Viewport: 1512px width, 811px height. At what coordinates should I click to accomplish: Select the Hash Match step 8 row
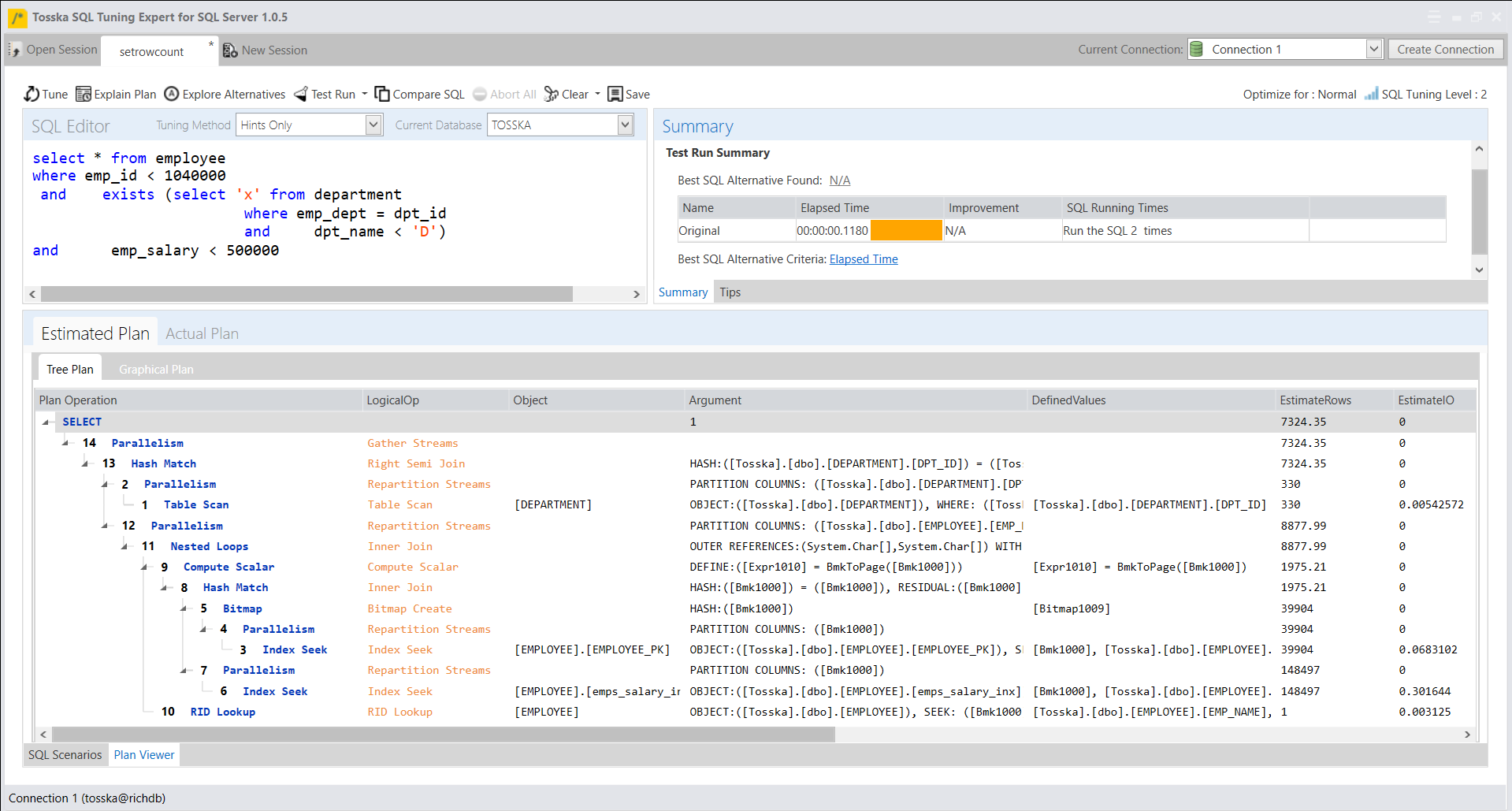[x=755, y=587]
